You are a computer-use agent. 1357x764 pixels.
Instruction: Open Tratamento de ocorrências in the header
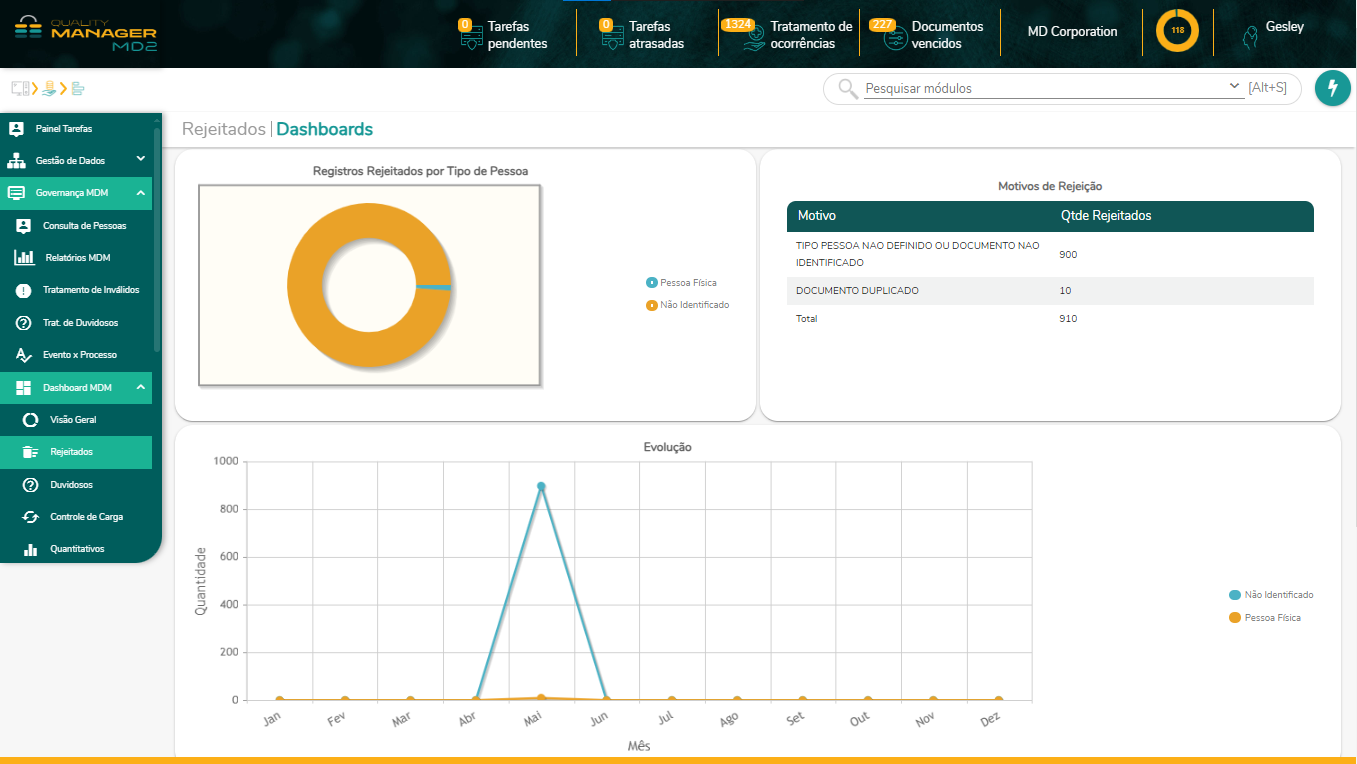pos(788,35)
